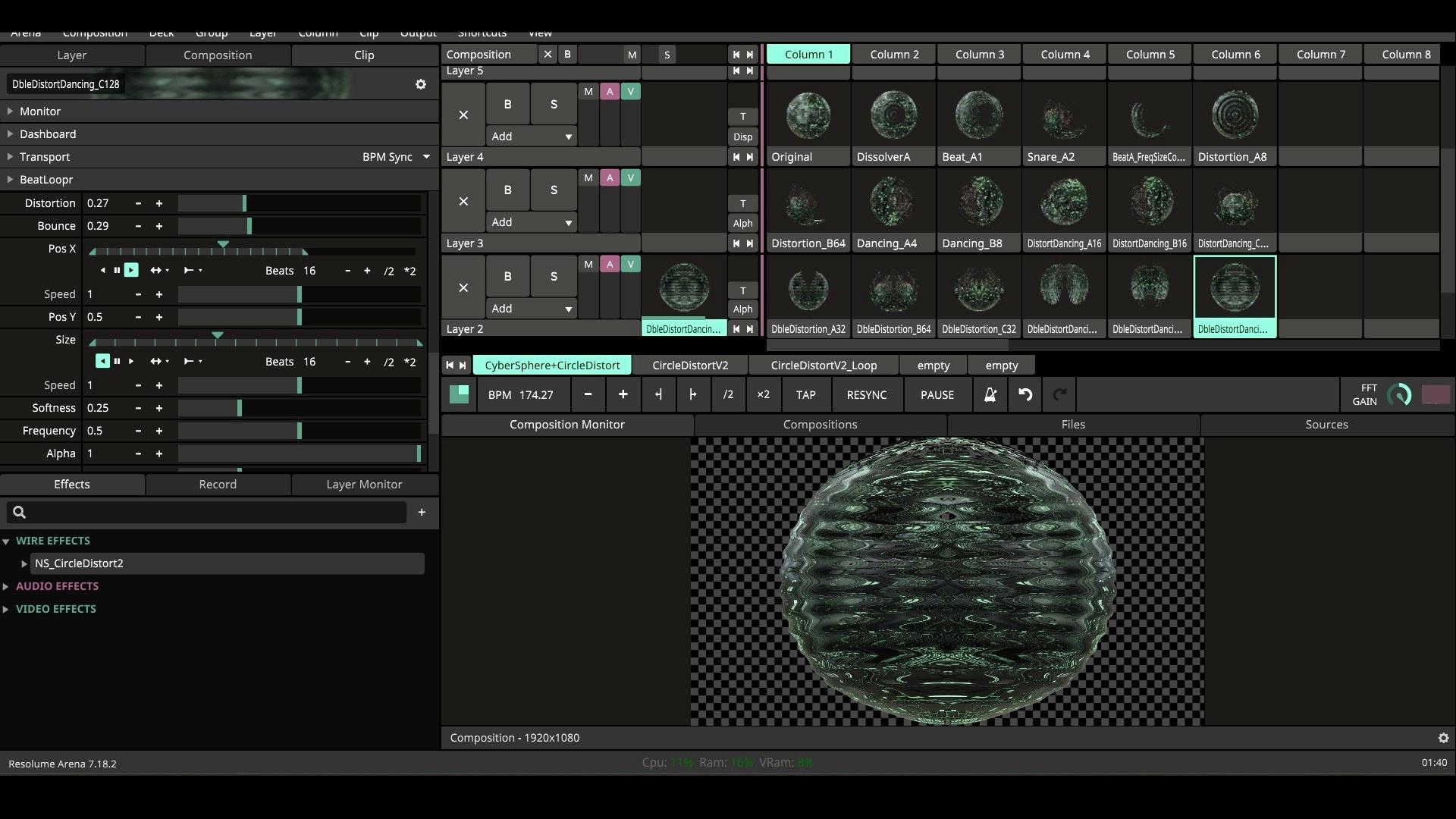
Task: Go to next deck arrow
Action: click(463, 366)
